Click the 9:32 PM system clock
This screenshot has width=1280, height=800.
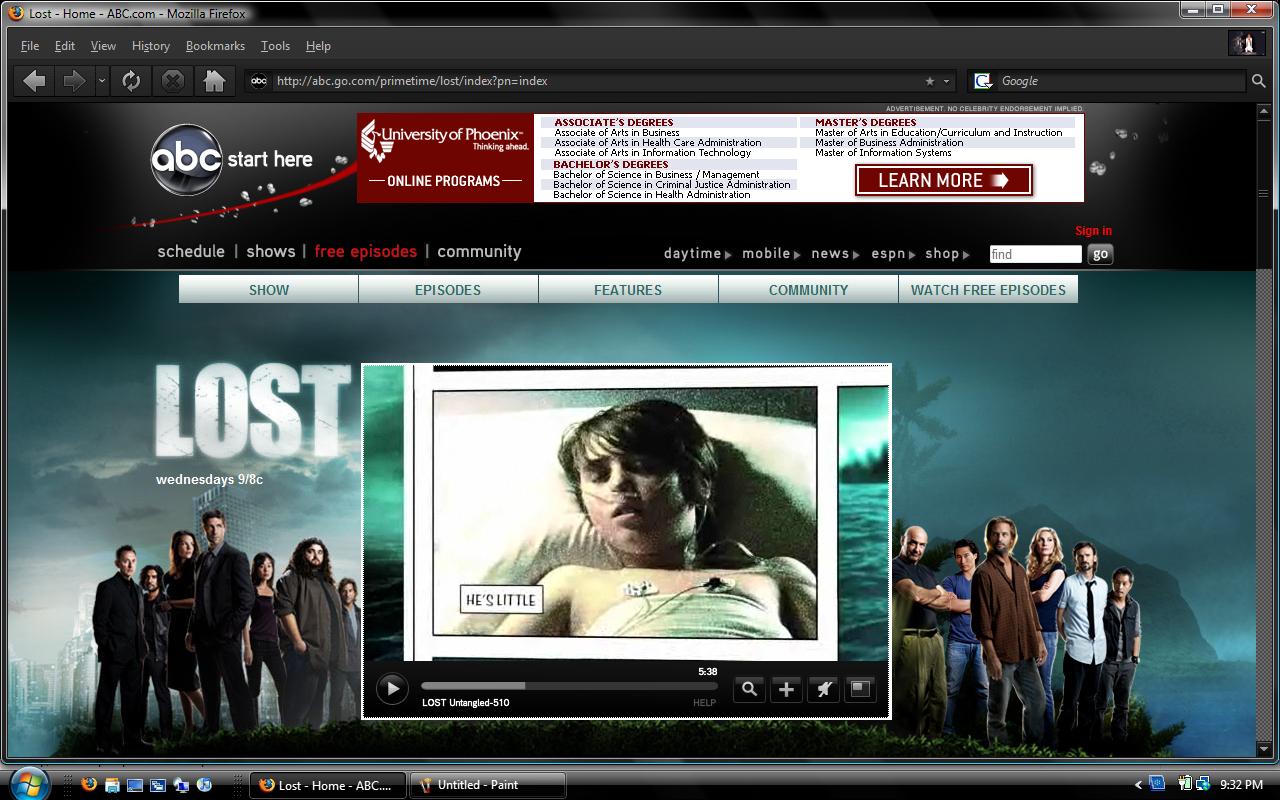point(1241,785)
